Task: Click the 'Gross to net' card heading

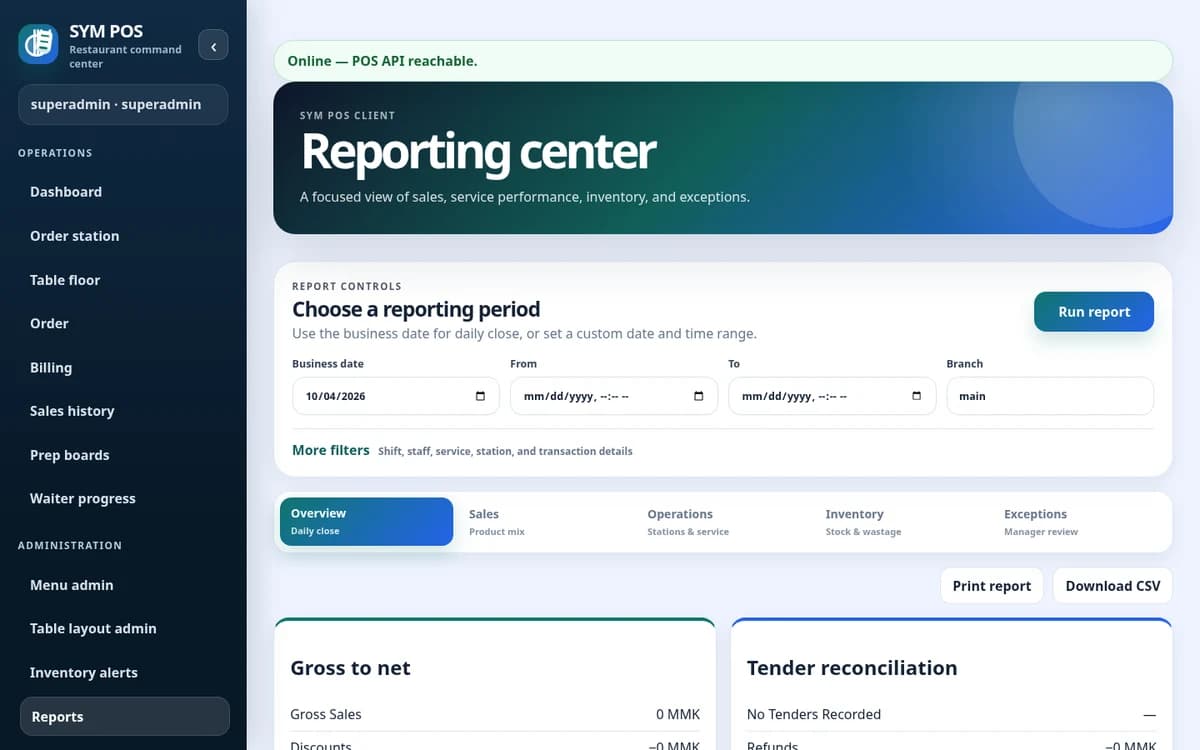Action: click(x=350, y=668)
